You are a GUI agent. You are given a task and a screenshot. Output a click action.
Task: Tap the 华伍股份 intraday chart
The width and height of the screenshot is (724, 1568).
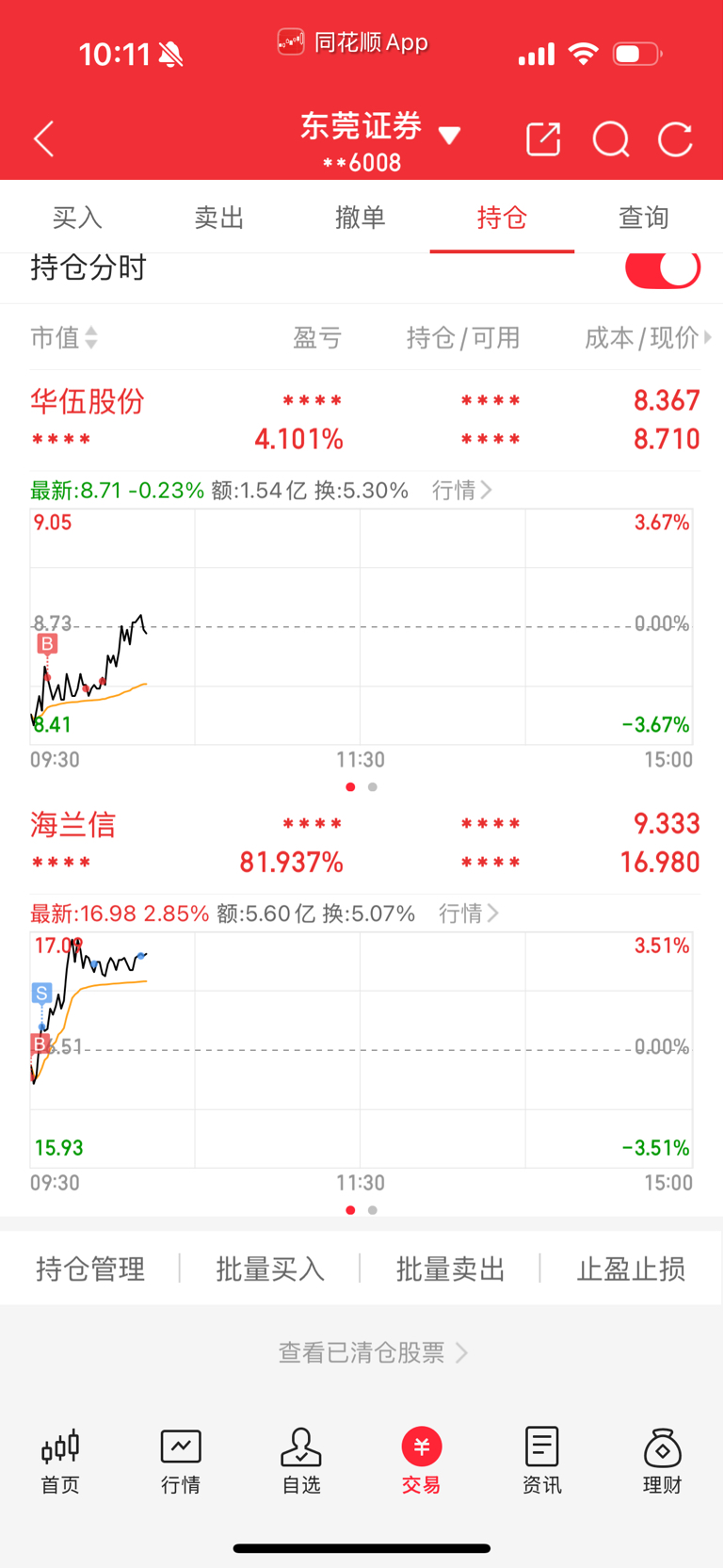click(362, 626)
